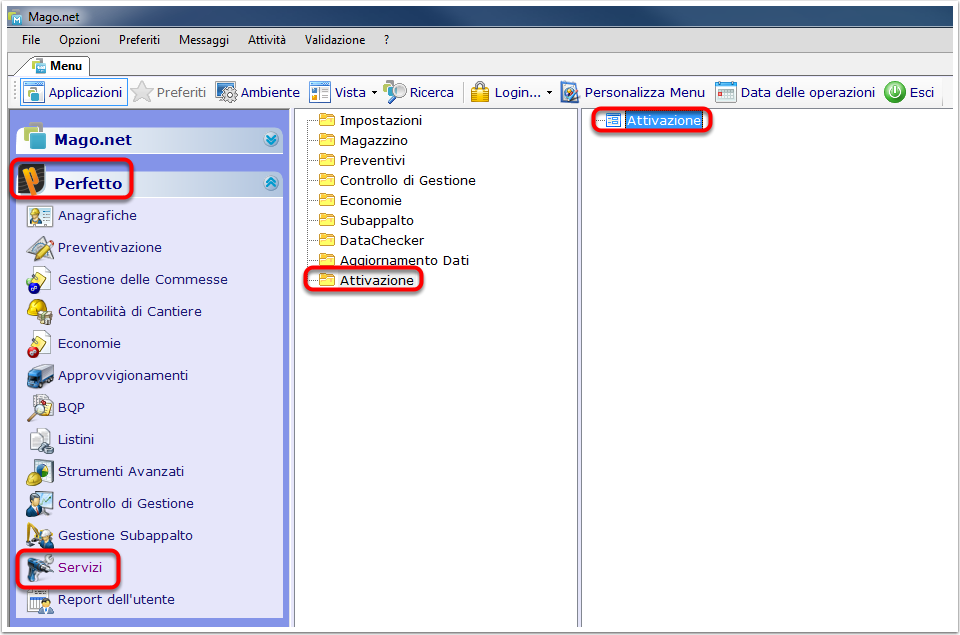Click the Listini document icon

(x=40, y=440)
